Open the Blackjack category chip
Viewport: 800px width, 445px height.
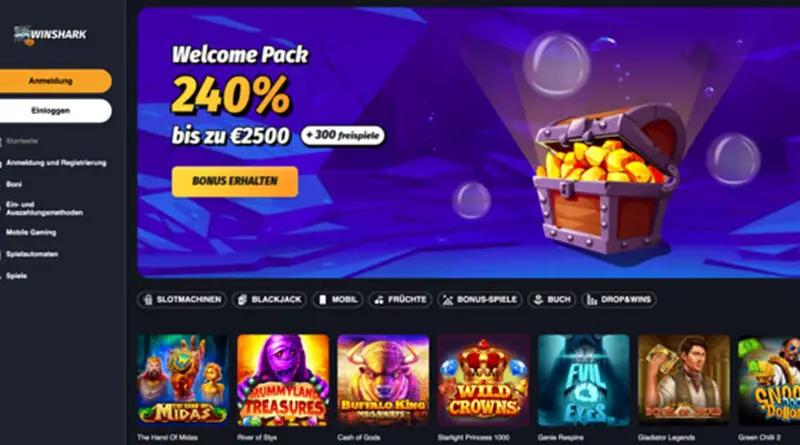(x=269, y=300)
